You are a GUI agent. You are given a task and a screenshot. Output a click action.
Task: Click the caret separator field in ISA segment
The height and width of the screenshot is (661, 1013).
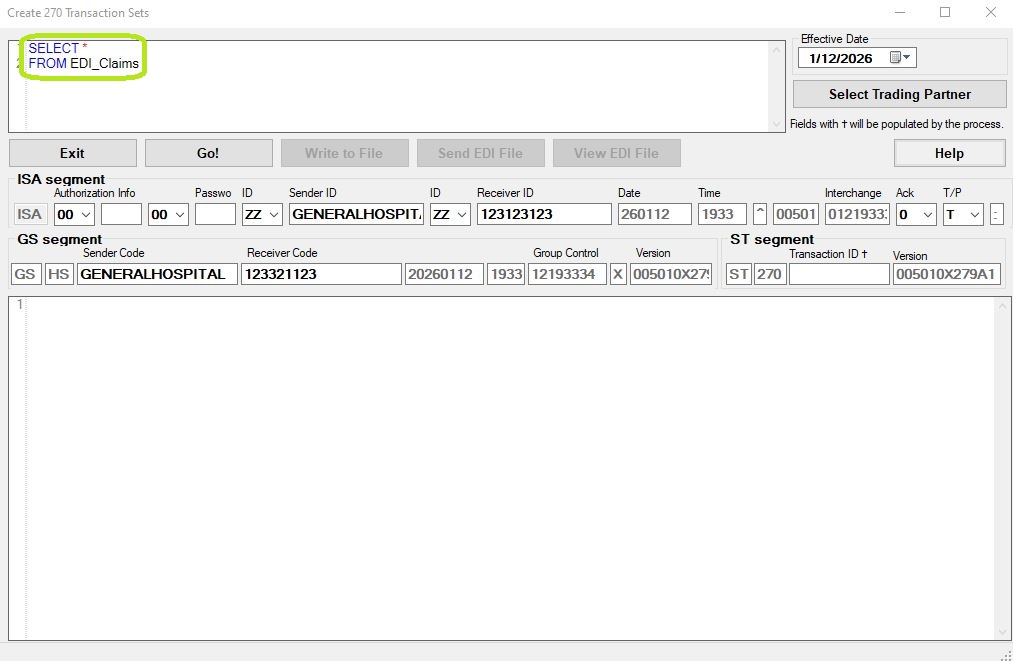[x=760, y=215]
